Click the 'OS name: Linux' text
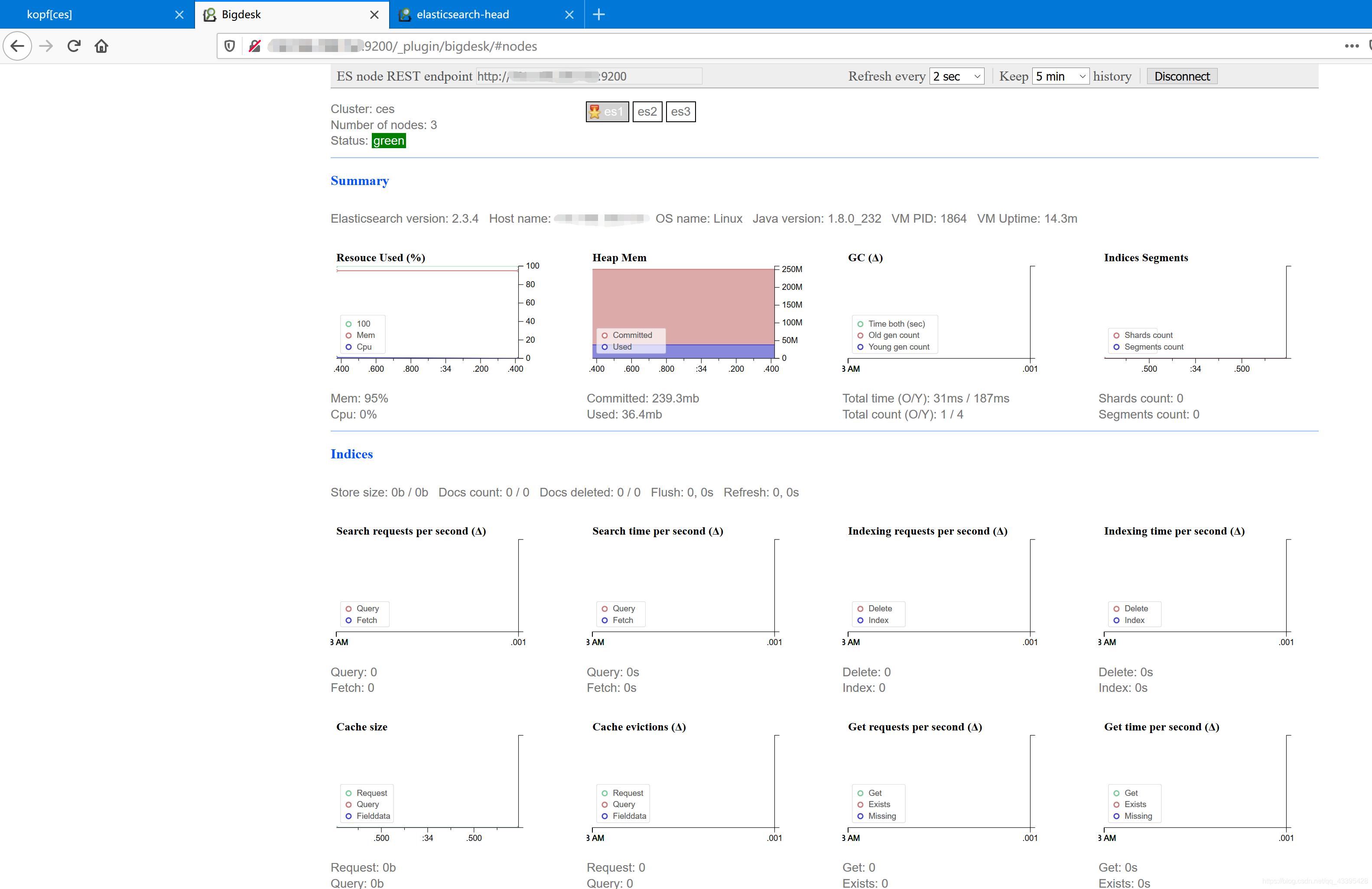Screen dimensions: 1372x889 [699, 218]
